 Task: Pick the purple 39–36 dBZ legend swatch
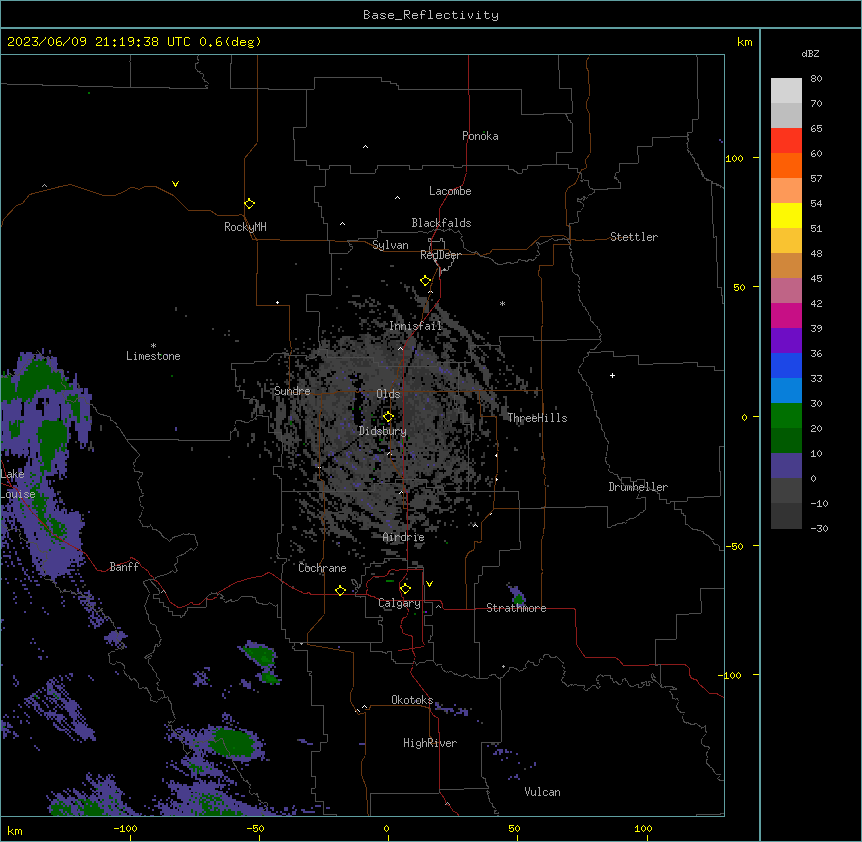[786, 340]
